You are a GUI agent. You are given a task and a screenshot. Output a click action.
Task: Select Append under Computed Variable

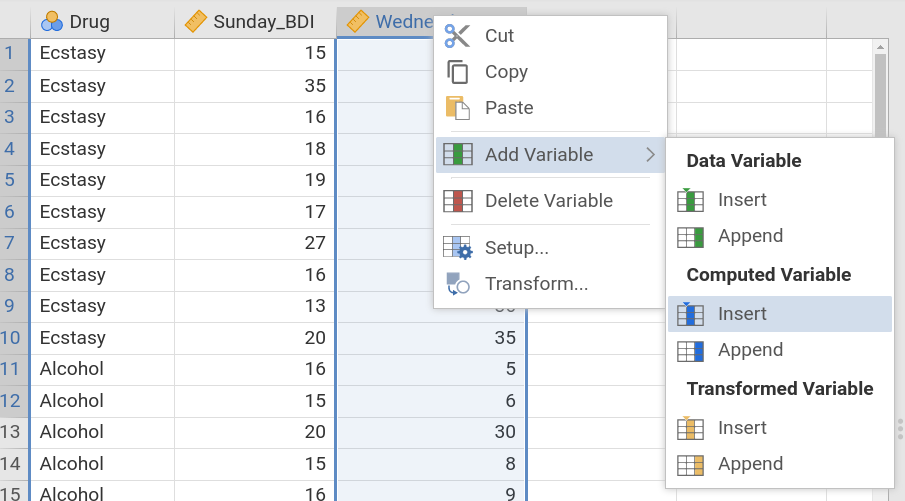(x=780, y=350)
